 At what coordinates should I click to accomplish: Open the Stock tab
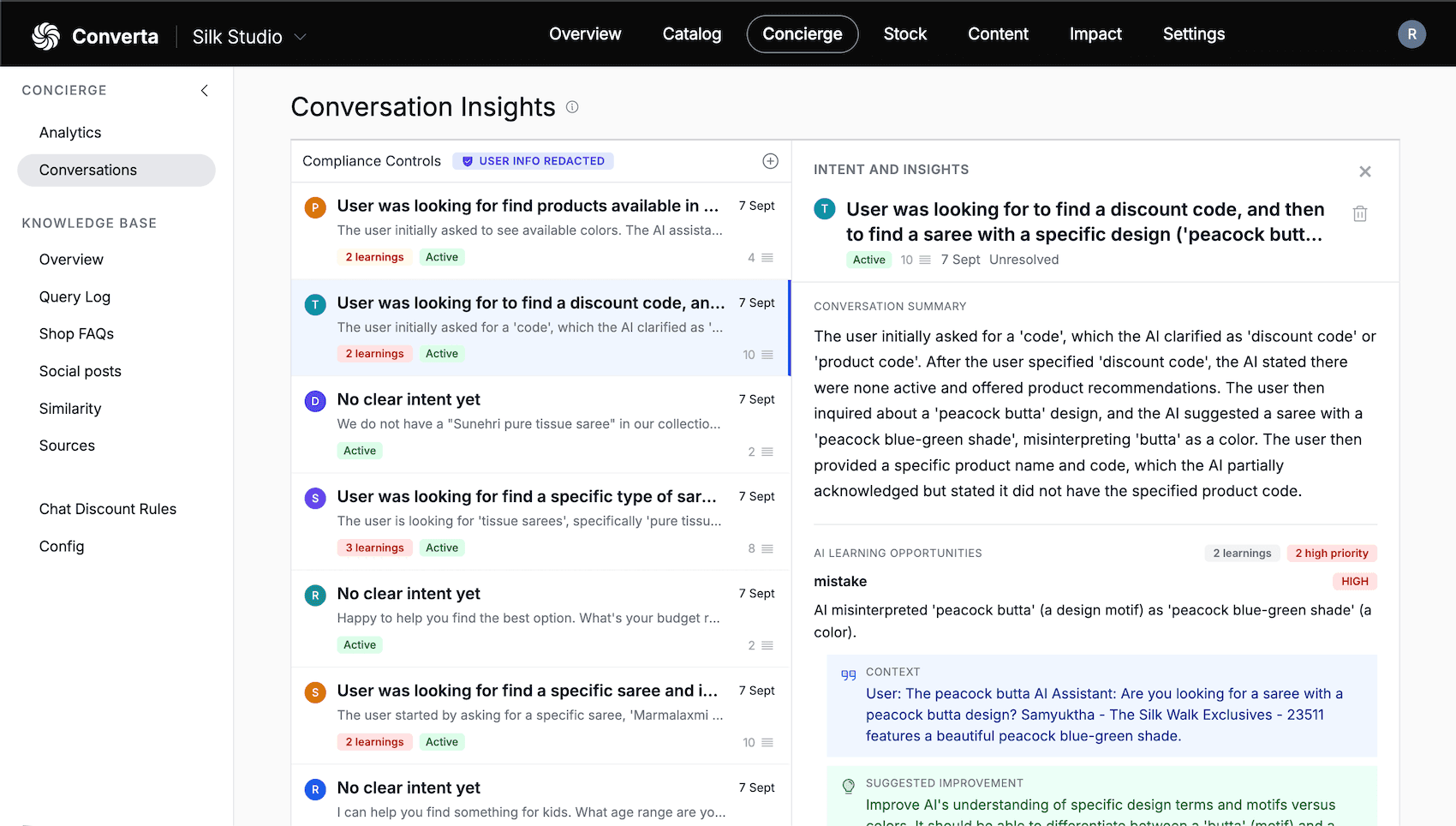pos(905,34)
